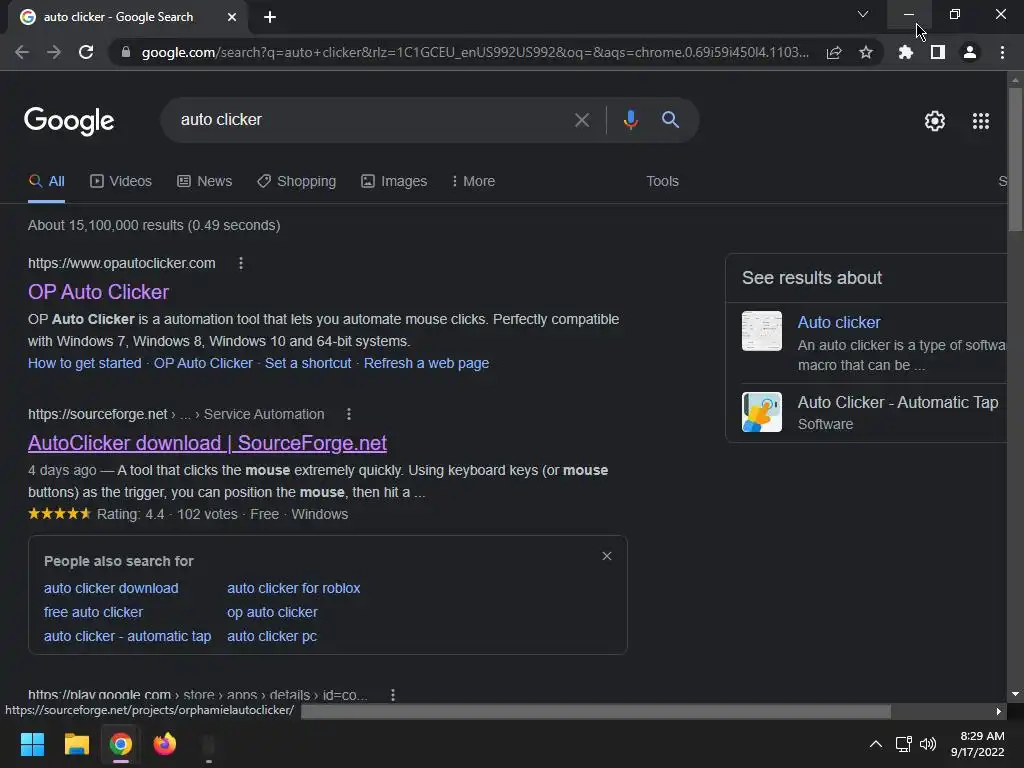This screenshot has width=1024, height=768.
Task: Search for auto clicker - automatic tap
Action: (x=127, y=636)
